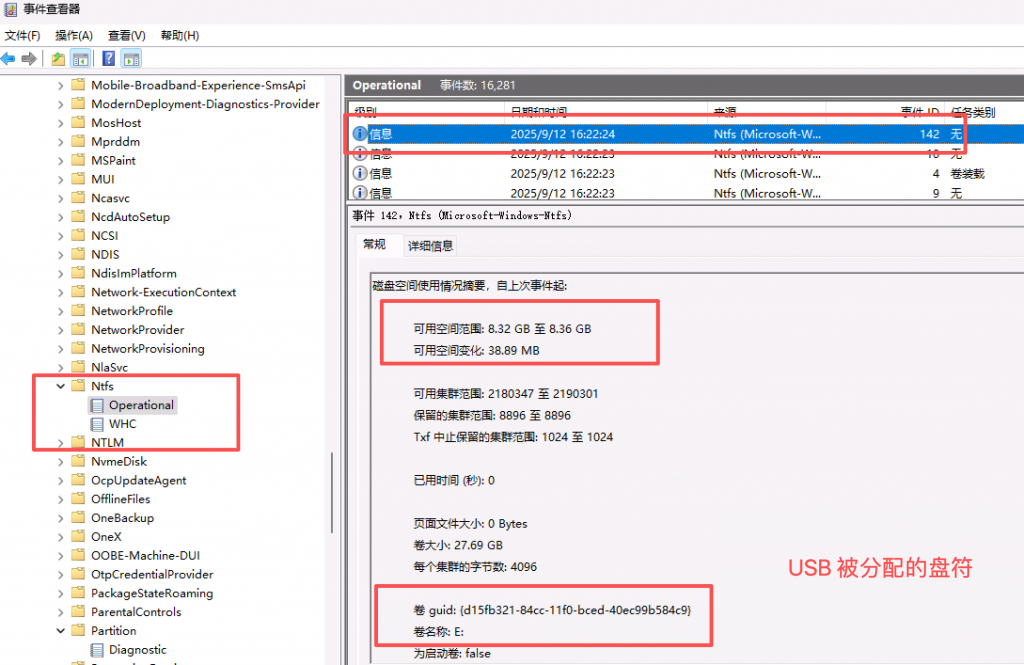Viewport: 1024px width, 665px height.
Task: Expand the NTLM folder node
Action: coord(60,443)
